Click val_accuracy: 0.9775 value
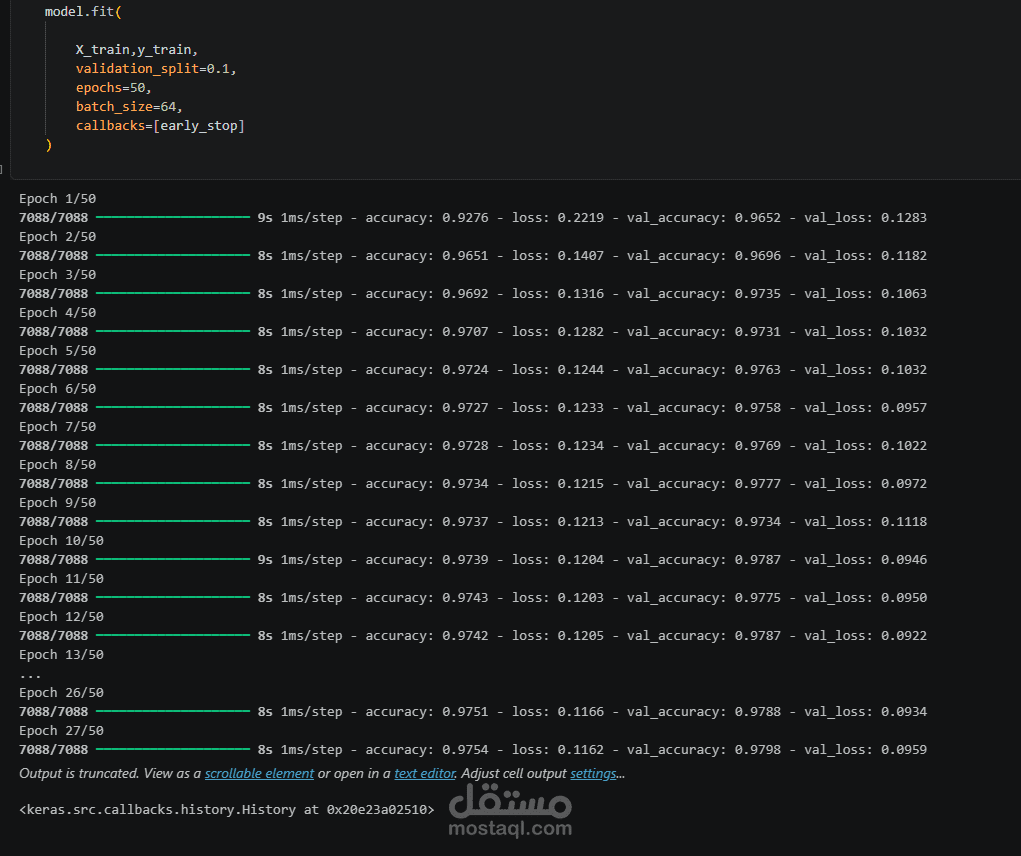This screenshot has height=856, width=1021. pos(704,598)
